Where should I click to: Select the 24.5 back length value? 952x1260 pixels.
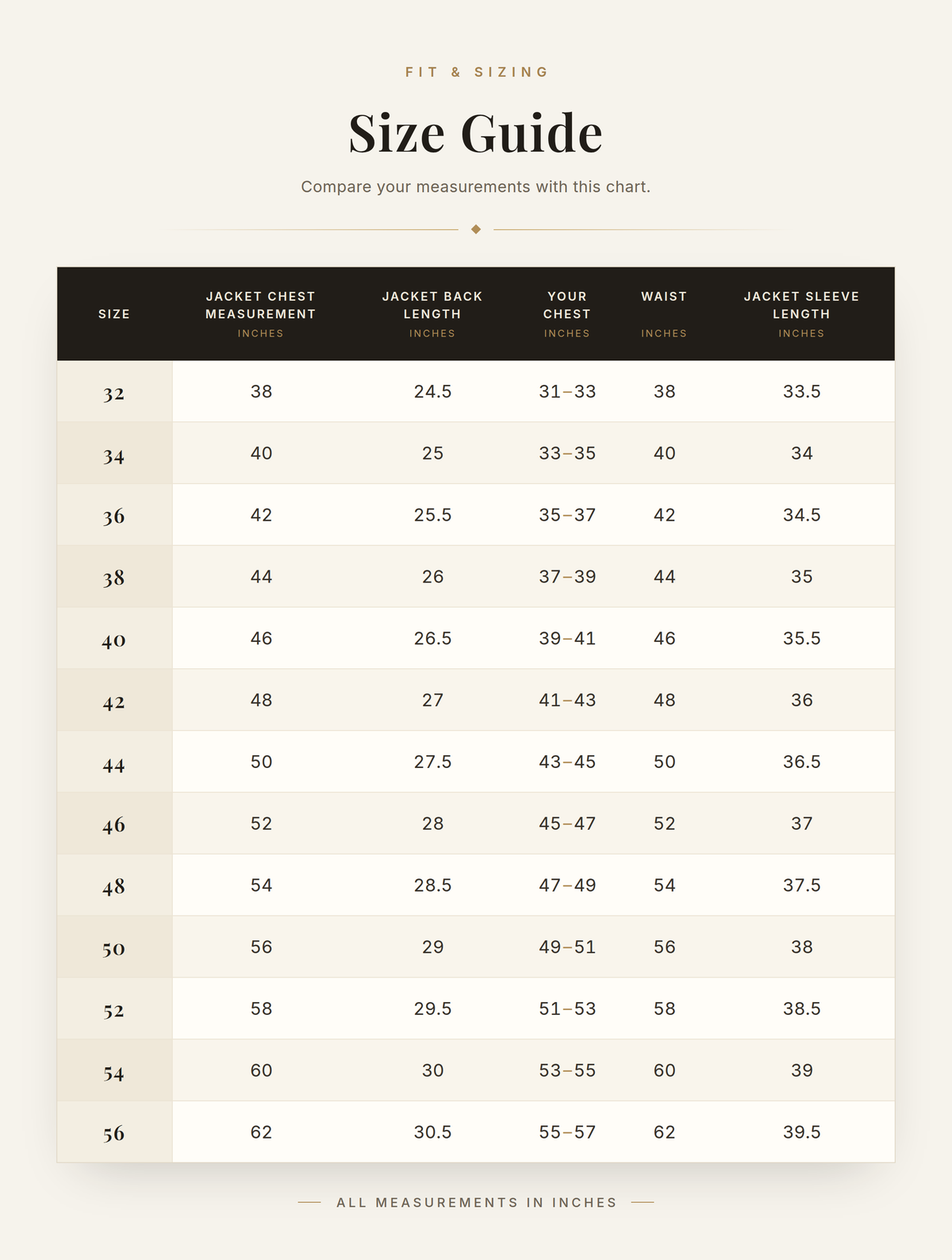pyautogui.click(x=432, y=391)
